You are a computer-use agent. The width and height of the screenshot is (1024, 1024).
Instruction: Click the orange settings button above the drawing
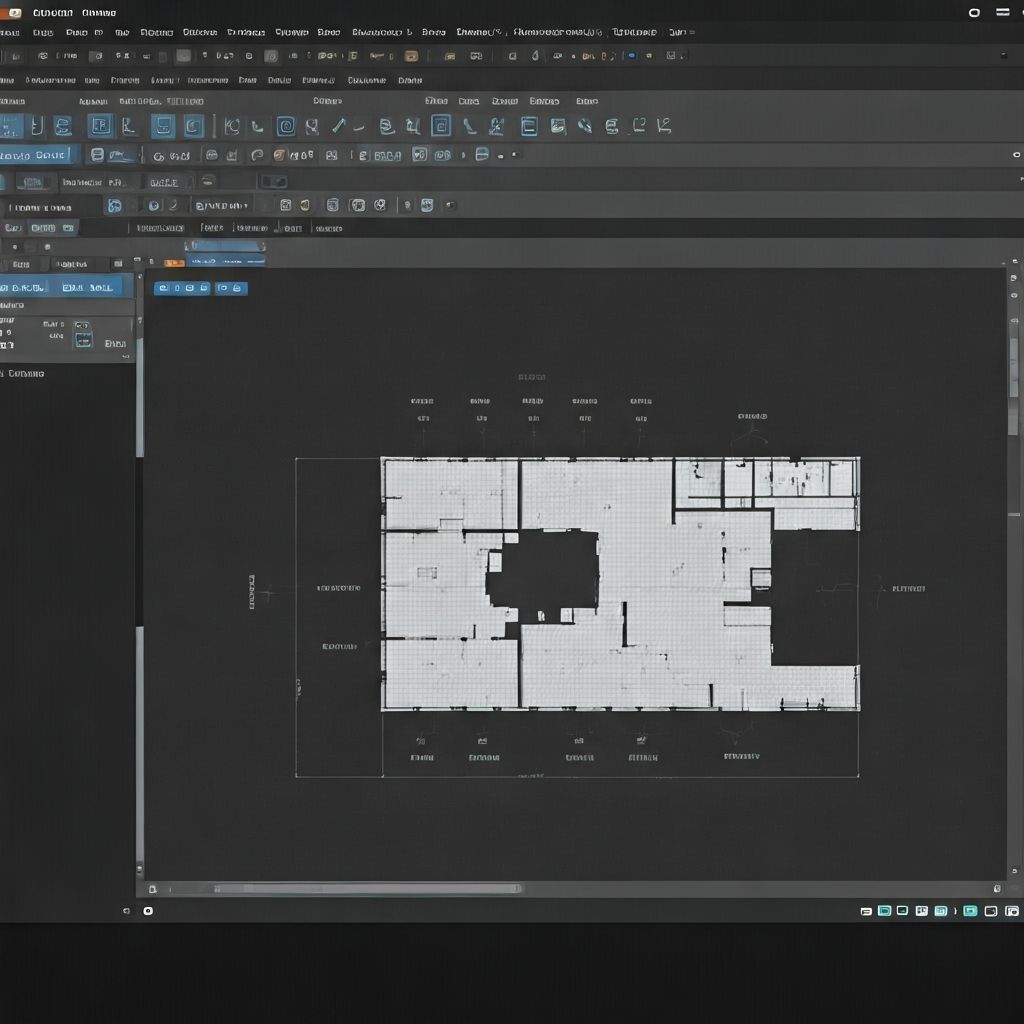(173, 262)
